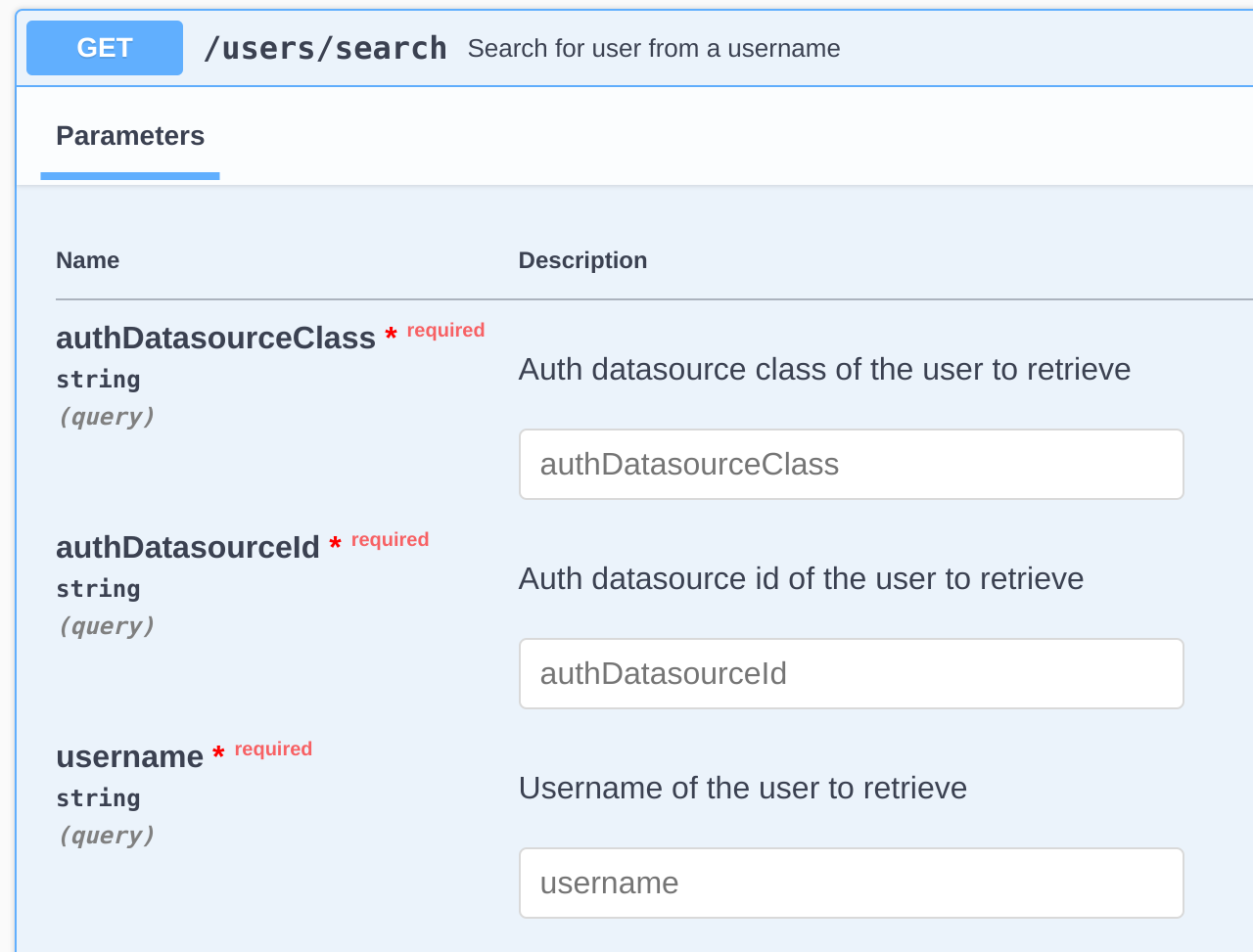
Task: Select the authDatasourceClass parameter name label
Action: (x=215, y=338)
